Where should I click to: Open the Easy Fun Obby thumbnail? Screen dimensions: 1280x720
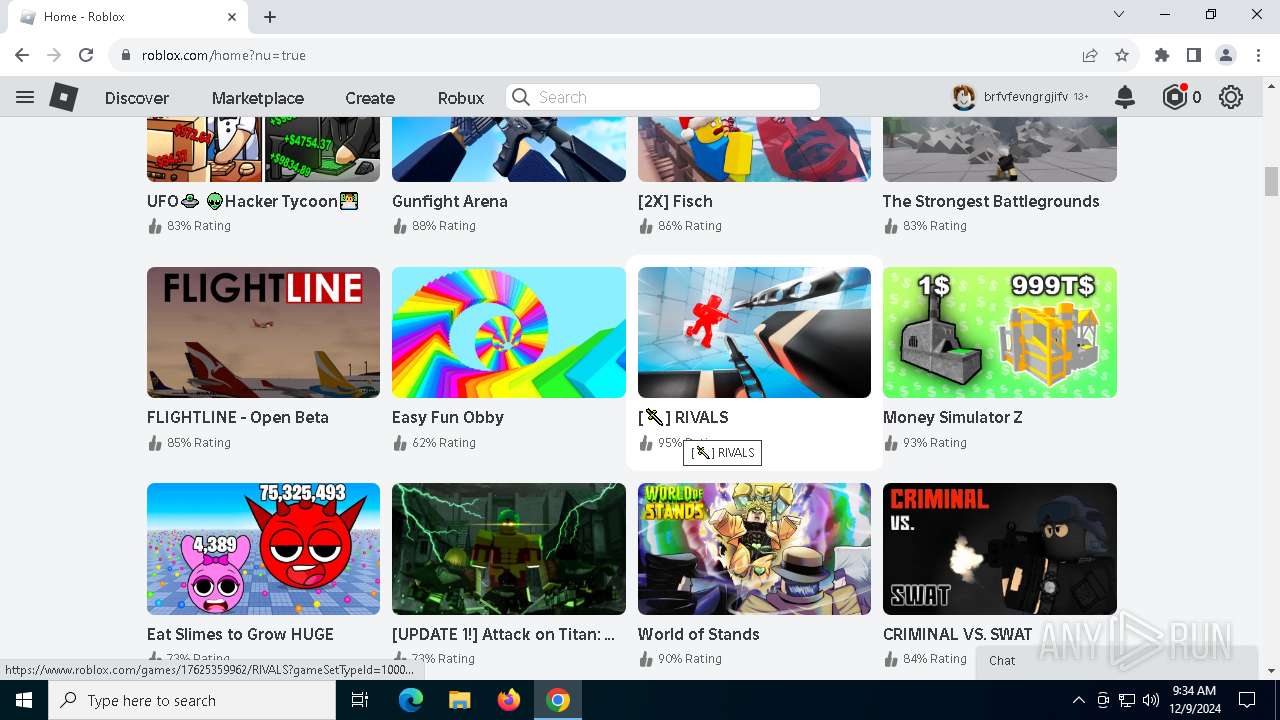508,332
